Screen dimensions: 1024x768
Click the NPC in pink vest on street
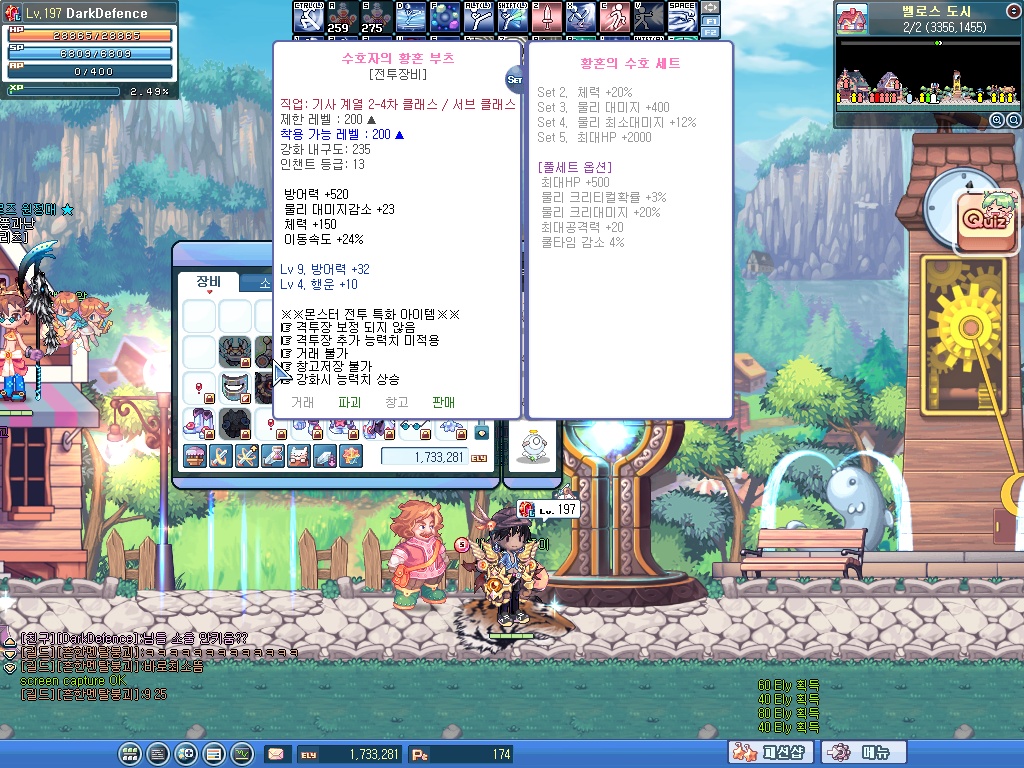click(x=417, y=554)
